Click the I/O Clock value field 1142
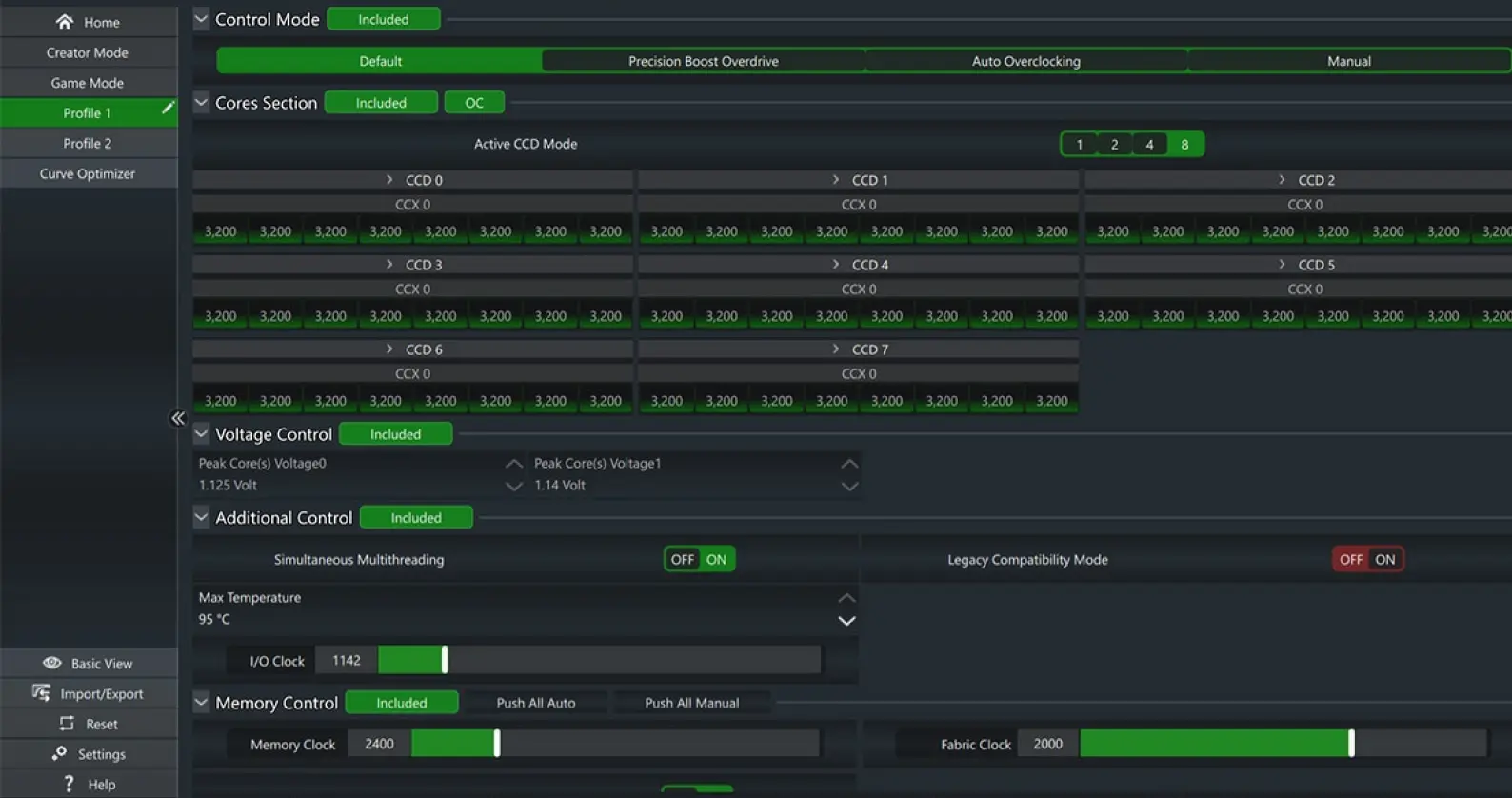Image resolution: width=1512 pixels, height=798 pixels. pyautogui.click(x=347, y=660)
